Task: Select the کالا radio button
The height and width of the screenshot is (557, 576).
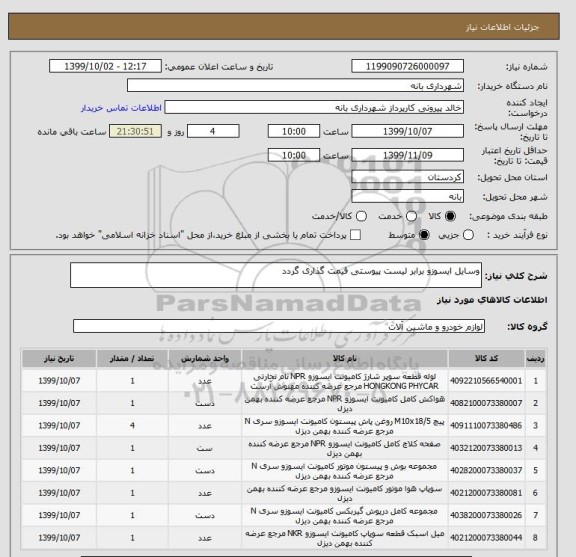Action: click(450, 216)
